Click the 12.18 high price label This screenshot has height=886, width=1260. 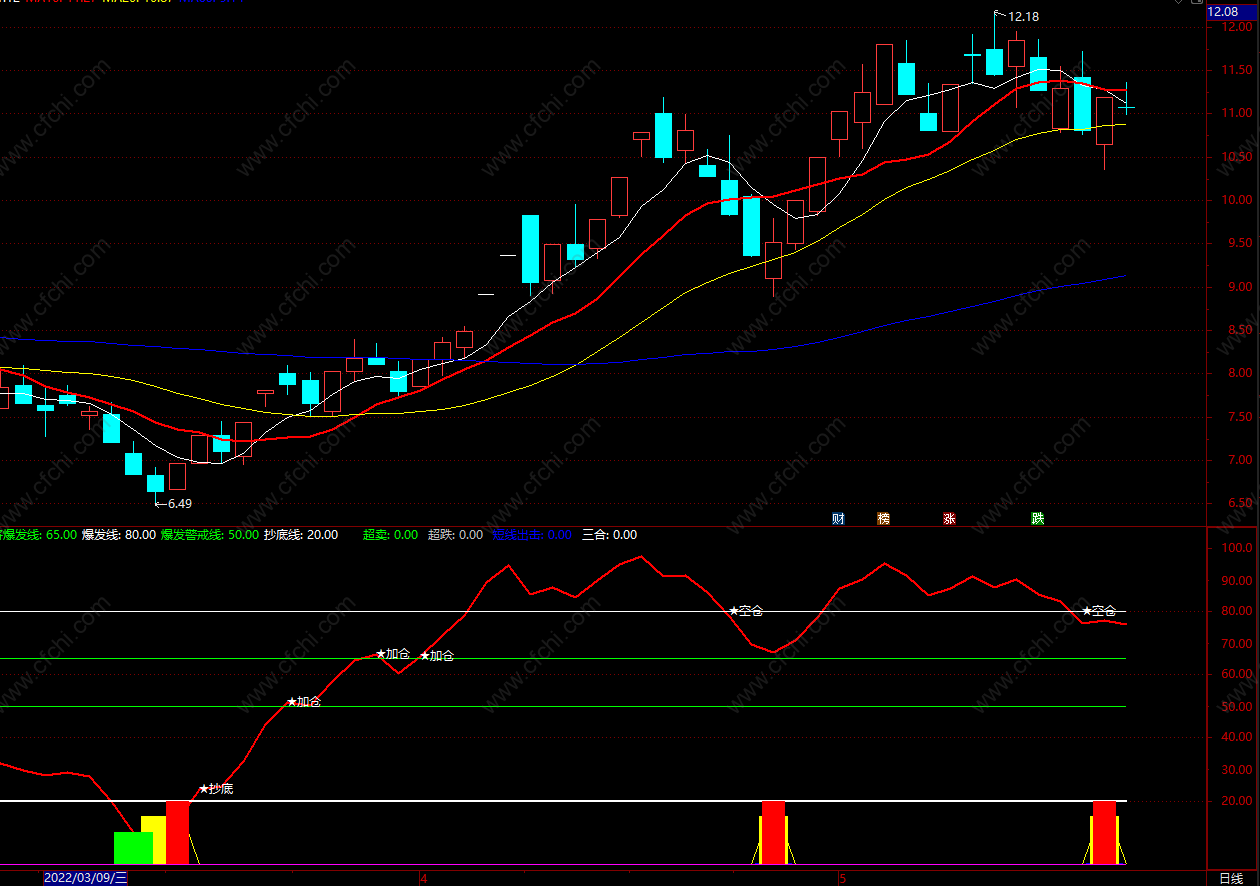click(x=1023, y=16)
